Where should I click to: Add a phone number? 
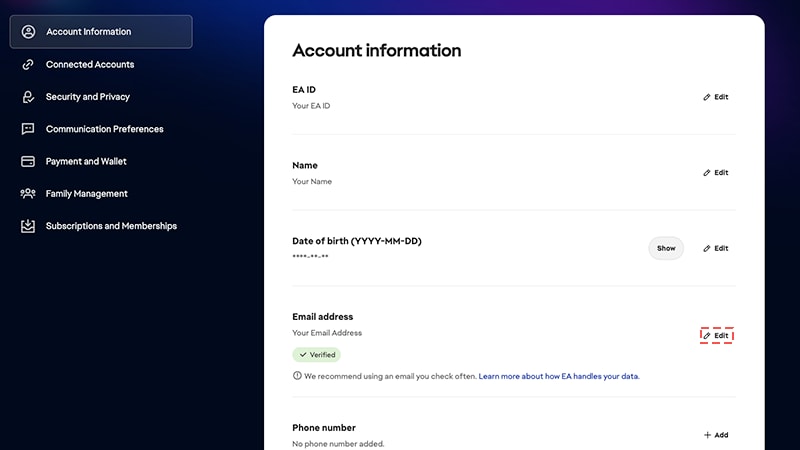click(x=716, y=435)
